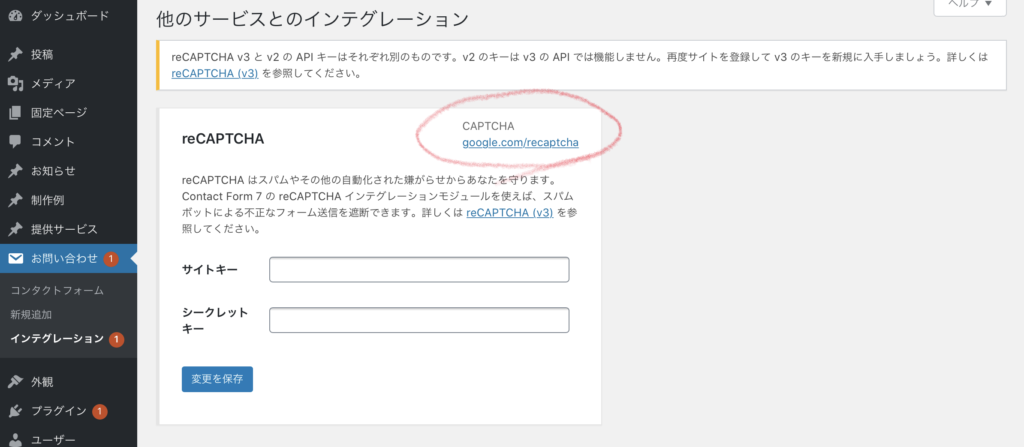Screen dimensions: 1024x447
Task: Click the update badge beside プラグイン
Action: [99, 412]
